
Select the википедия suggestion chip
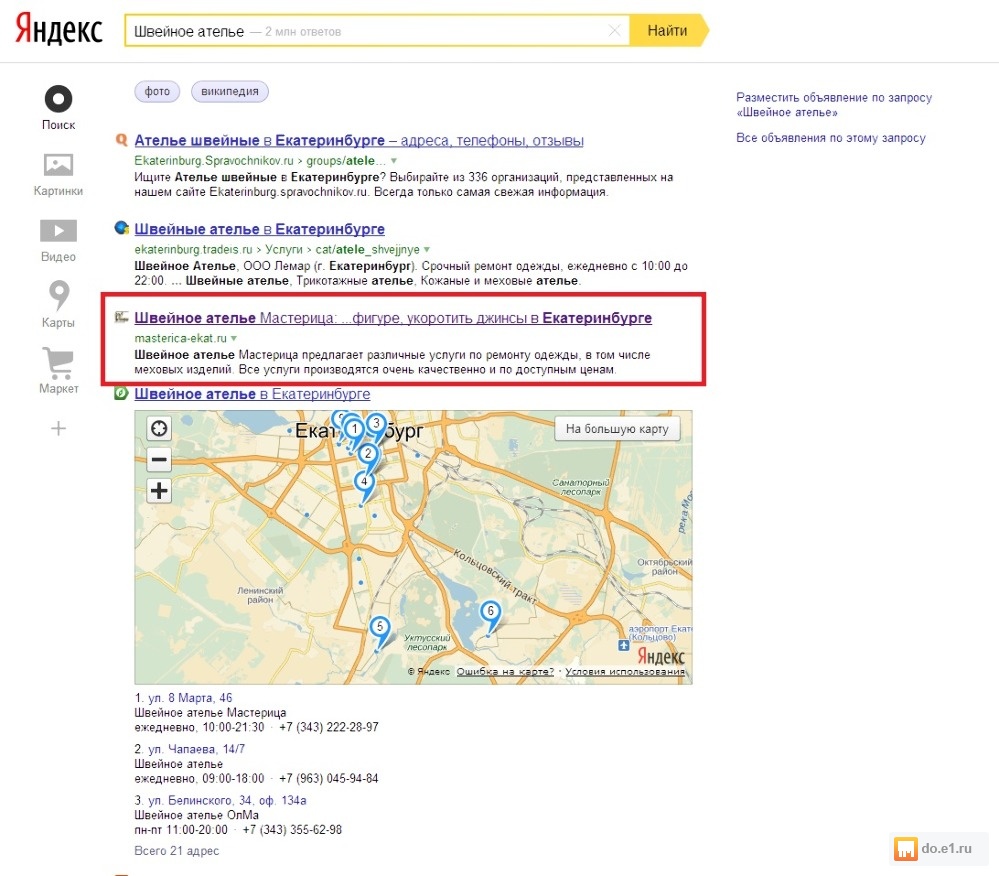click(x=229, y=91)
